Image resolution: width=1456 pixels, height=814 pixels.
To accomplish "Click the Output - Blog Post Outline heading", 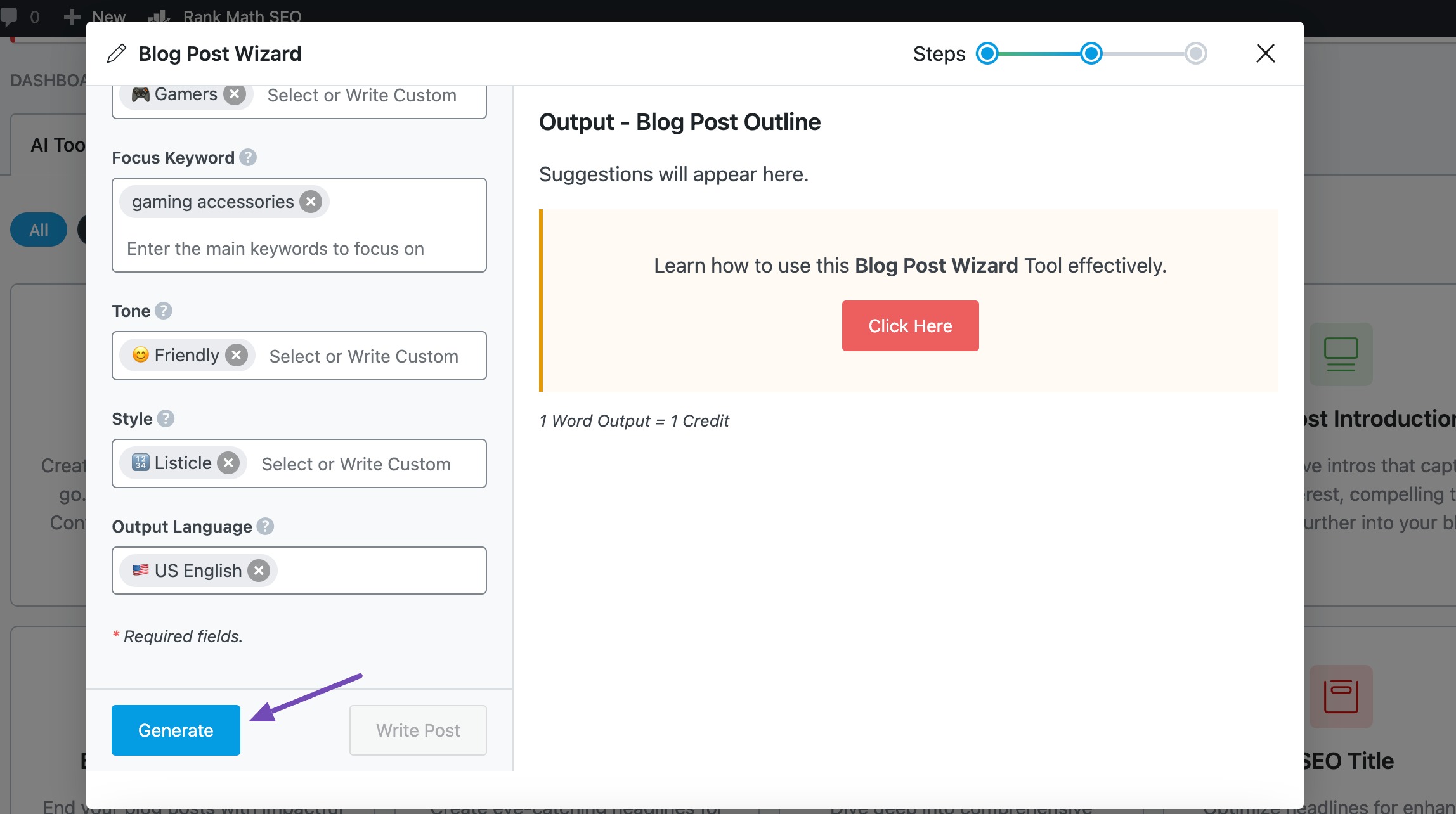I will click(680, 122).
